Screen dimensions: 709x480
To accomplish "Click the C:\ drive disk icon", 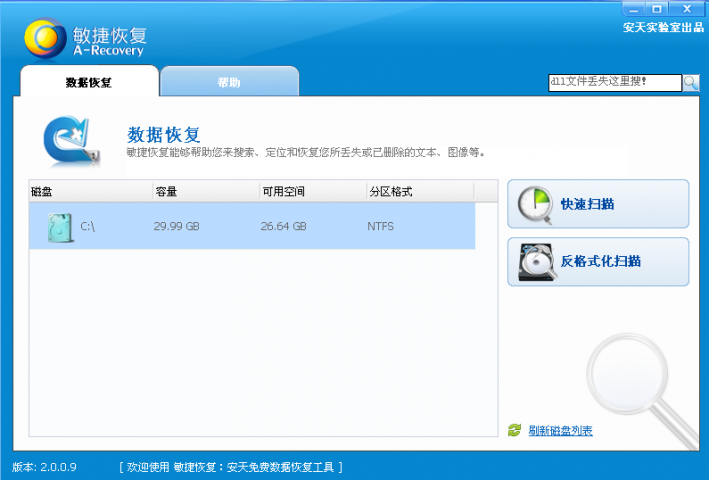I will coord(60,227).
